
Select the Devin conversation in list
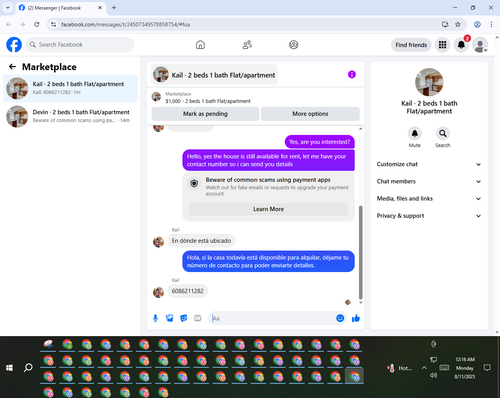[x=70, y=116]
